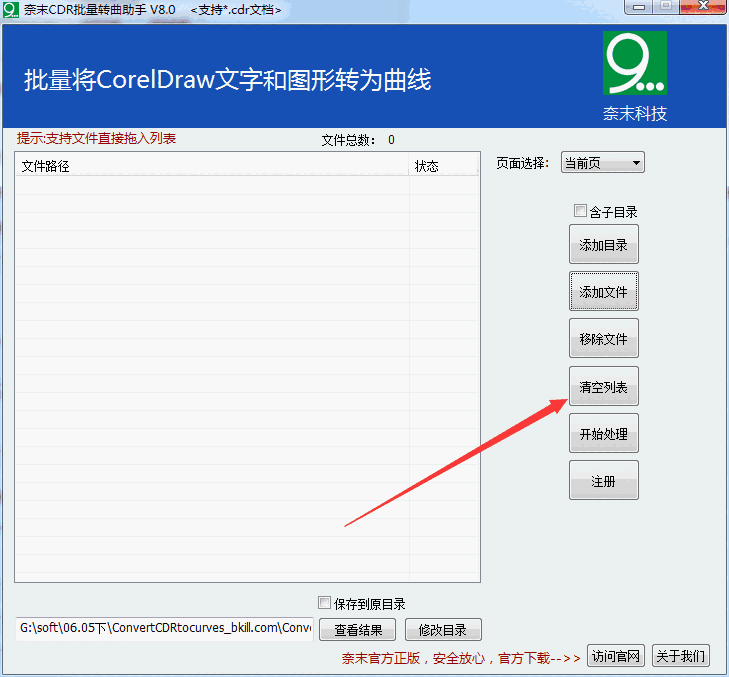View results with 查看结果 button
The height and width of the screenshot is (677, 729).
tap(358, 630)
